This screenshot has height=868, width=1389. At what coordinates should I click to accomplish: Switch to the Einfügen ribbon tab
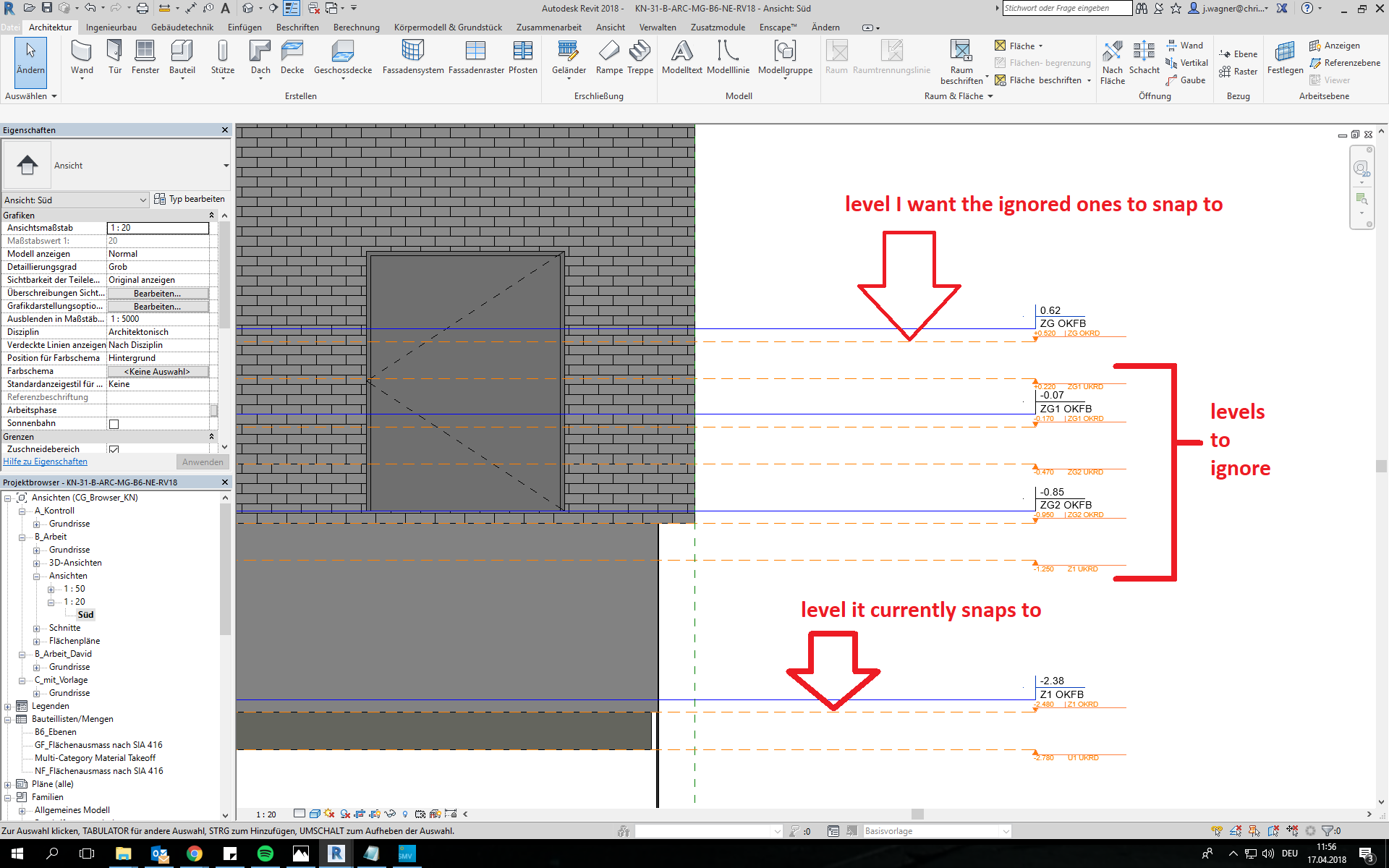[244, 27]
